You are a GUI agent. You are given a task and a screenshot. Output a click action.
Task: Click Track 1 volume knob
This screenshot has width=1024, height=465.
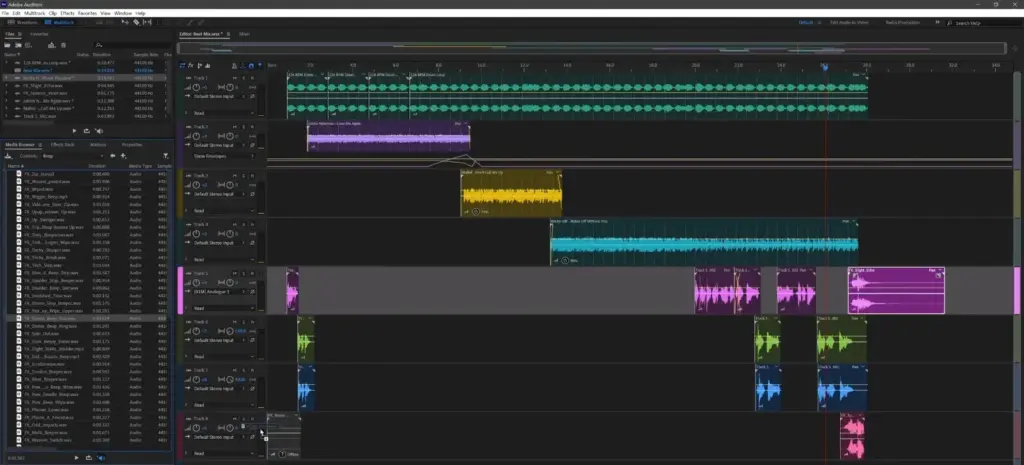pos(196,88)
